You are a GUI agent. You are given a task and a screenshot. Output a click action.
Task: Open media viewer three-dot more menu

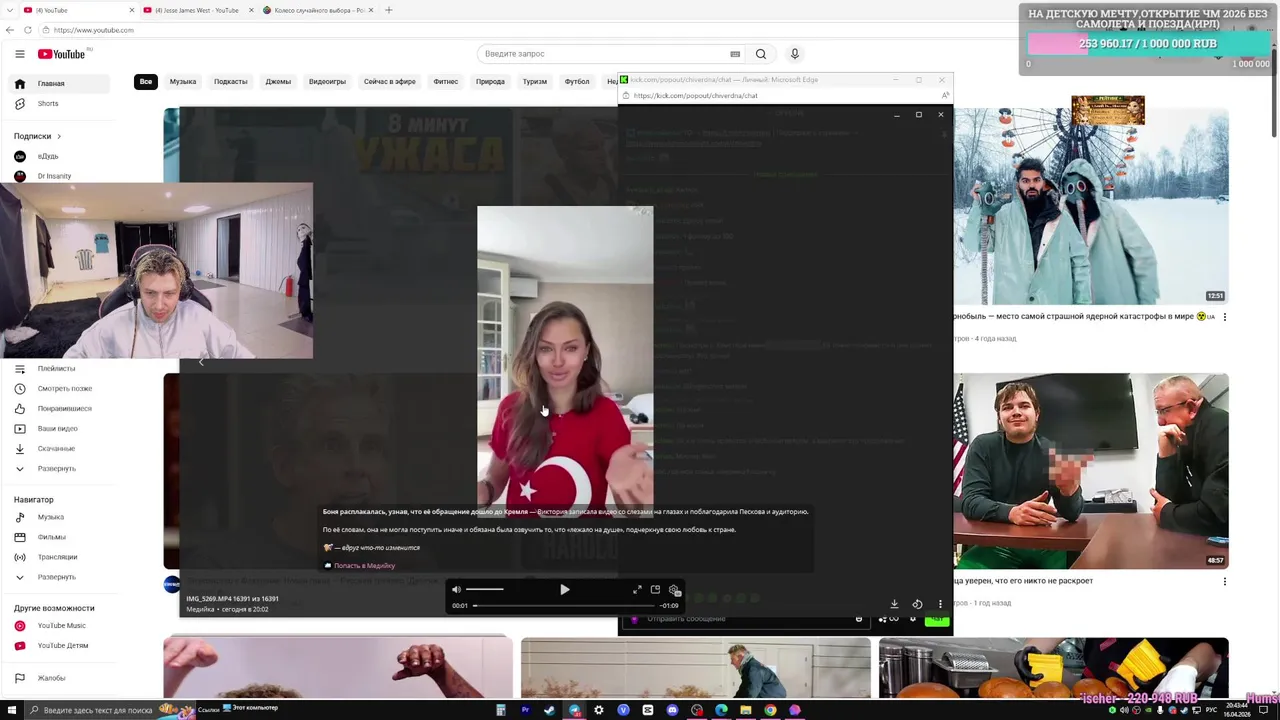click(940, 604)
